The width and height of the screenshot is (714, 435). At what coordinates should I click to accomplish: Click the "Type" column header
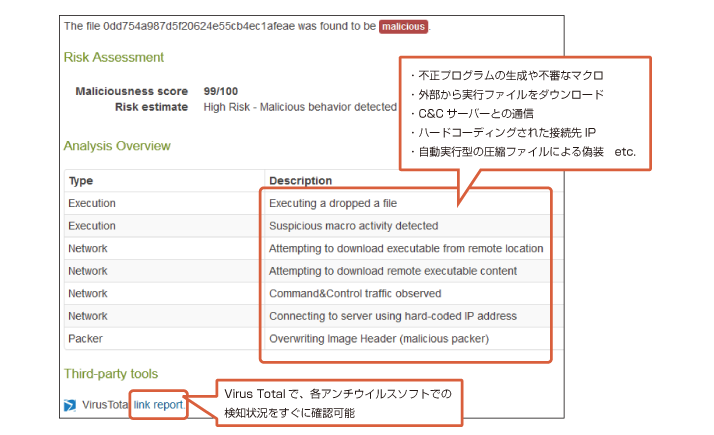pyautogui.click(x=80, y=181)
